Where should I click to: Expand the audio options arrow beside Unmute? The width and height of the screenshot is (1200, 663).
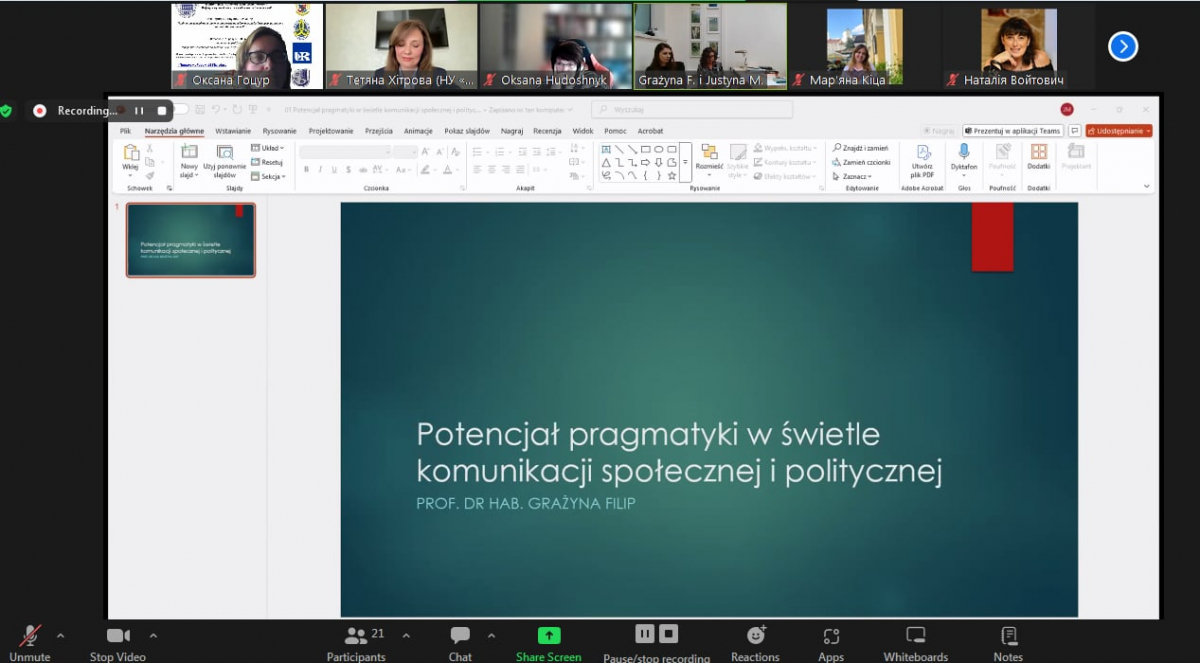point(61,635)
